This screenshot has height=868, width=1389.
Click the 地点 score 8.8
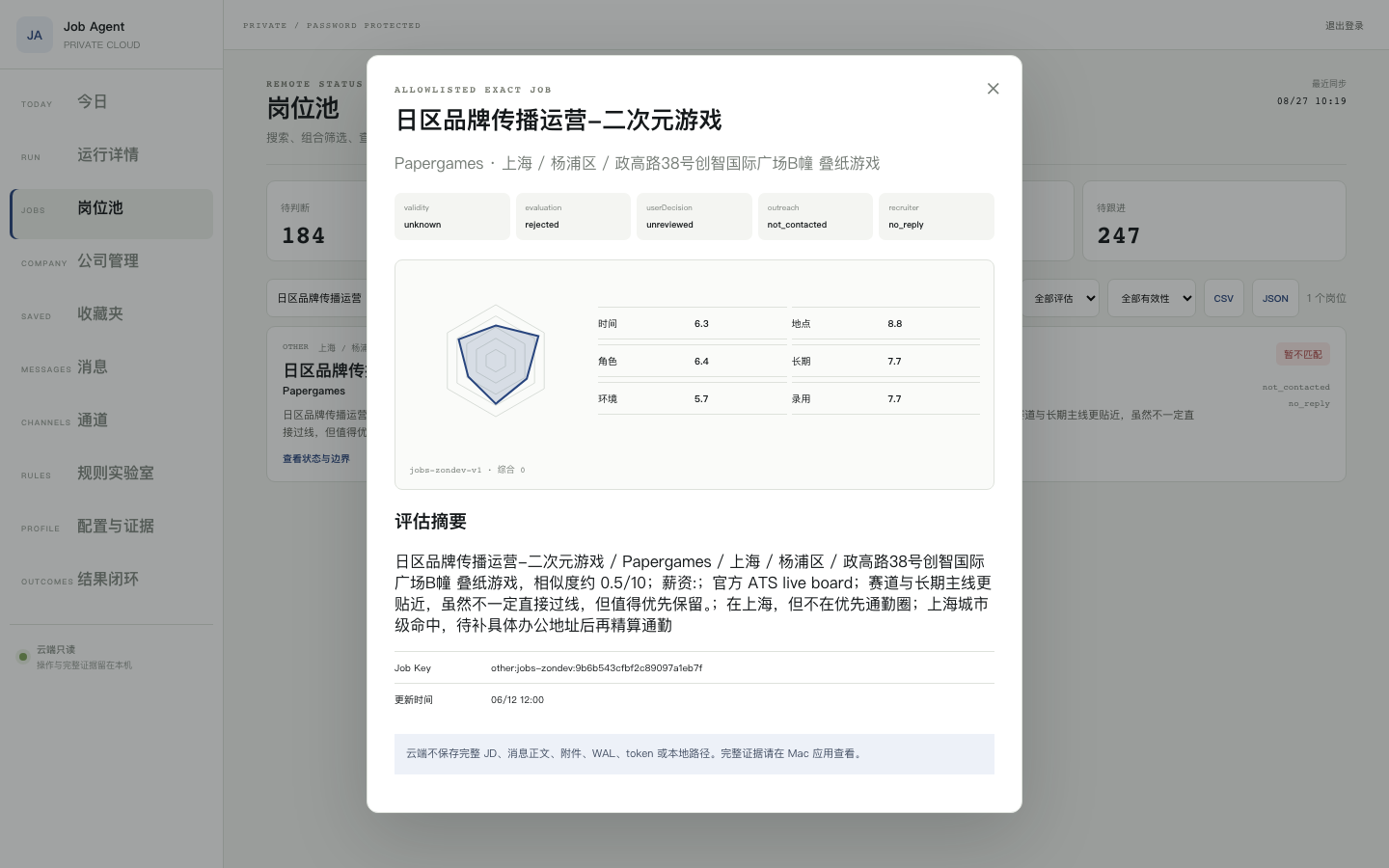895,324
